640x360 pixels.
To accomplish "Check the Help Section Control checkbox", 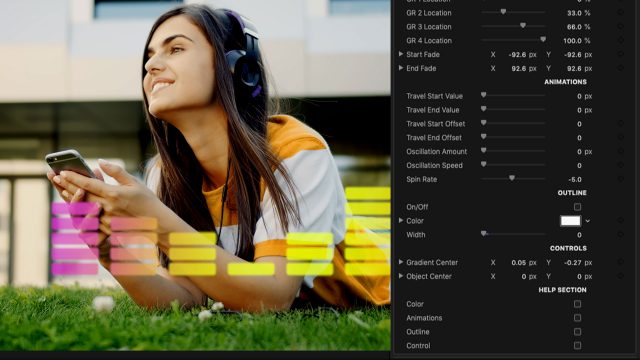I will coord(577,346).
